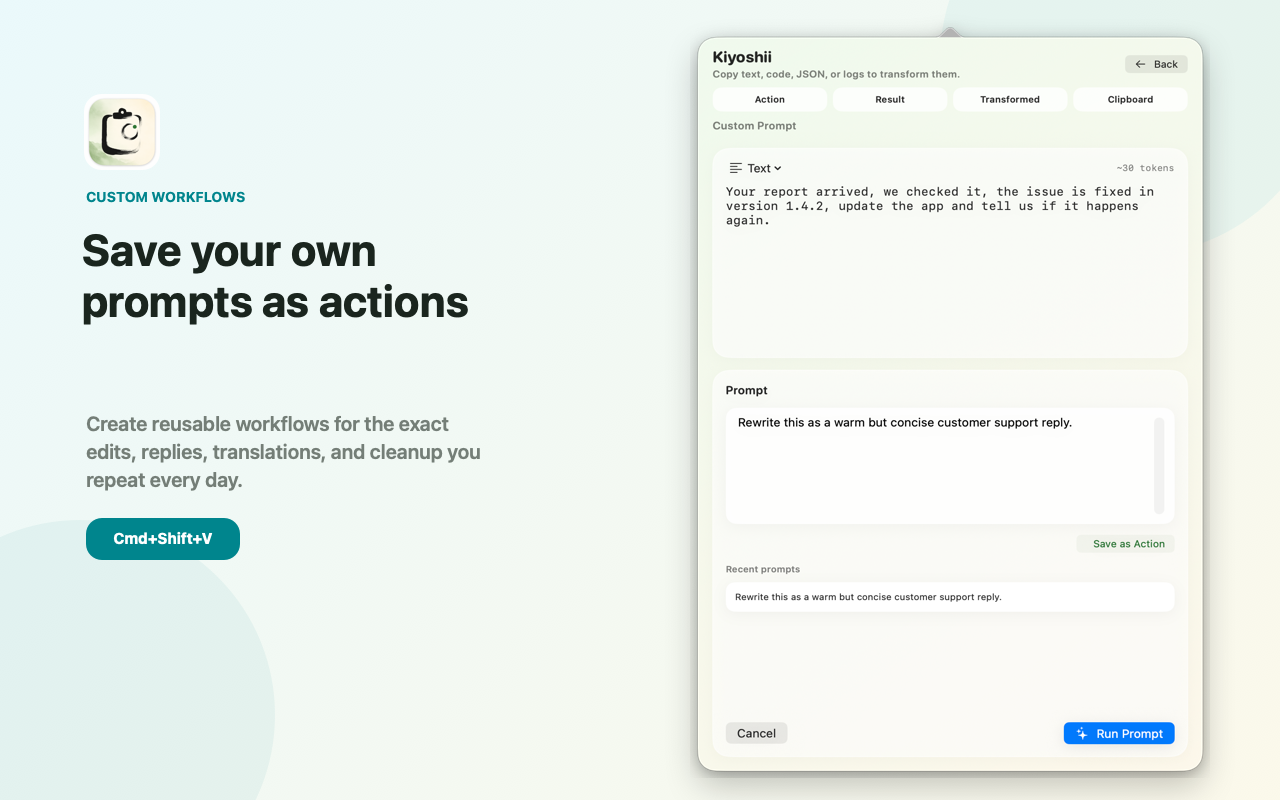Click the Prompt box scrollbar
This screenshot has height=800, width=1280.
[1159, 466]
